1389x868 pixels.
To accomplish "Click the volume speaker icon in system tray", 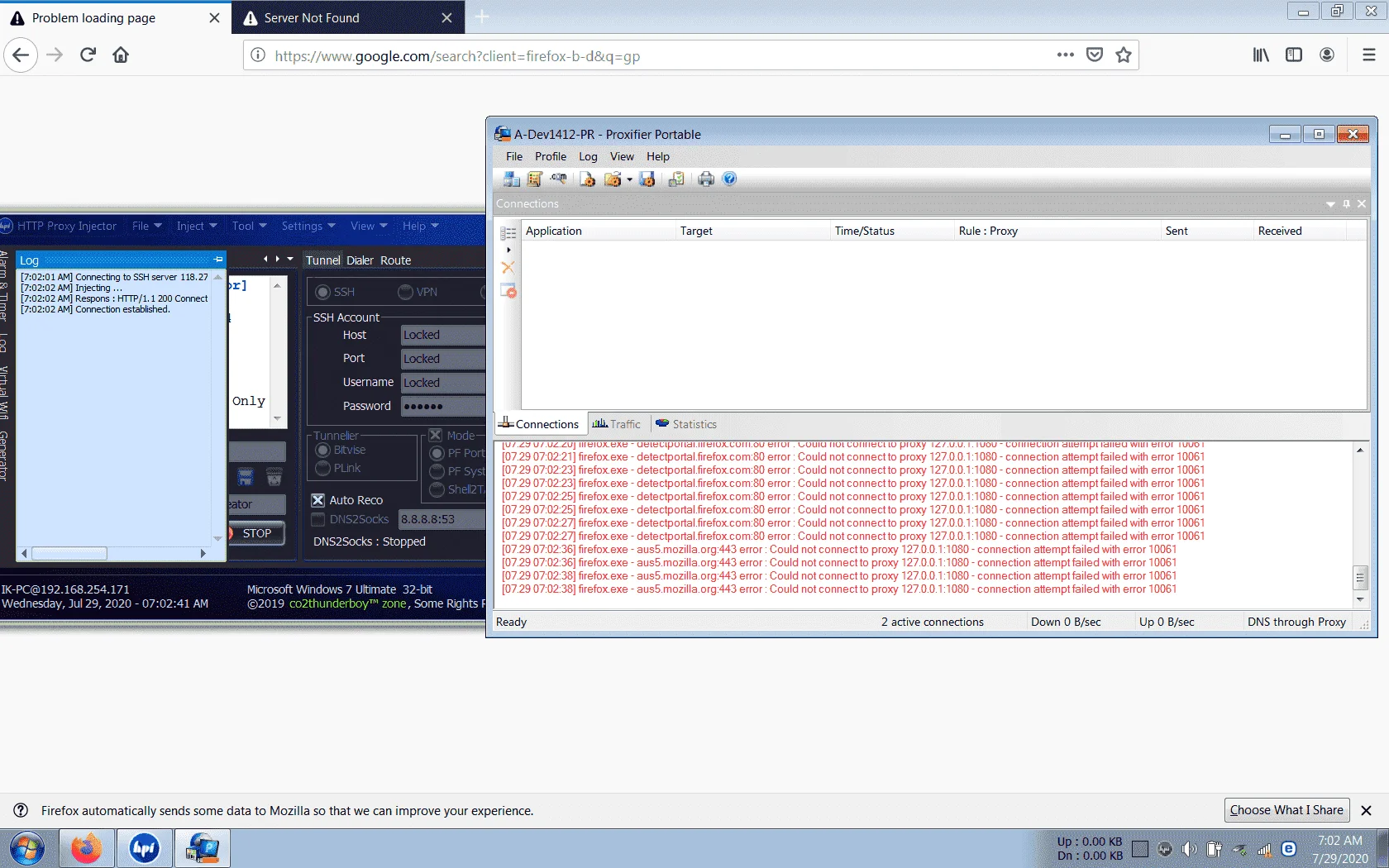I will pos(1190,849).
